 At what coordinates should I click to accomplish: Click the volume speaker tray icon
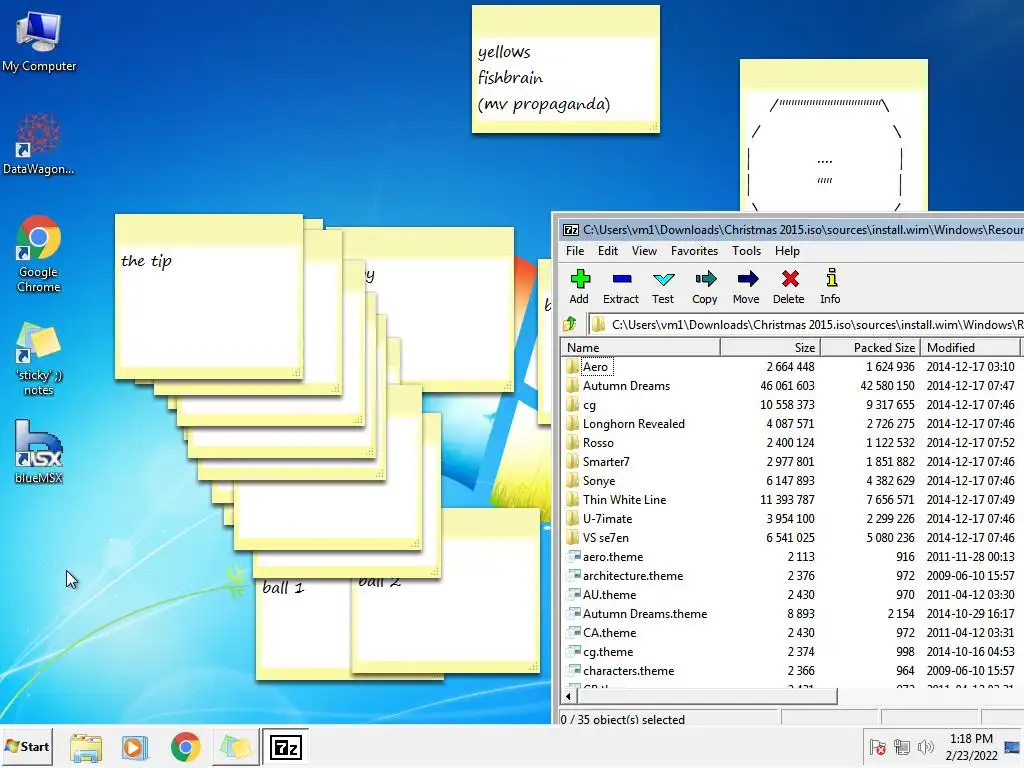coord(925,747)
